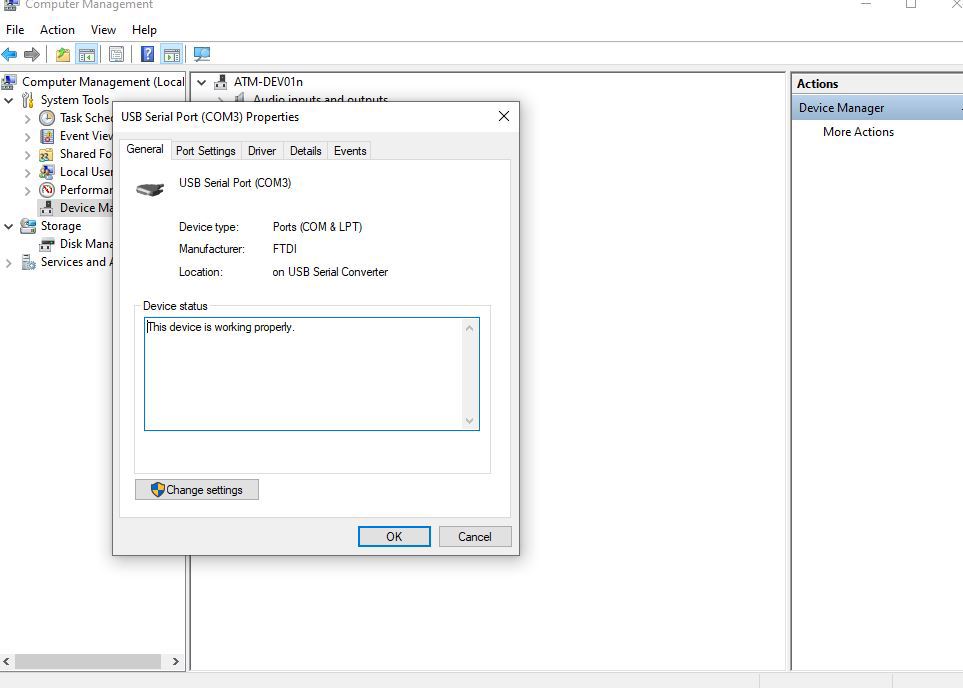Screen dimensions: 963x688
Task: Toggle the Show/Hide Console Tree icon
Action: (x=86, y=53)
